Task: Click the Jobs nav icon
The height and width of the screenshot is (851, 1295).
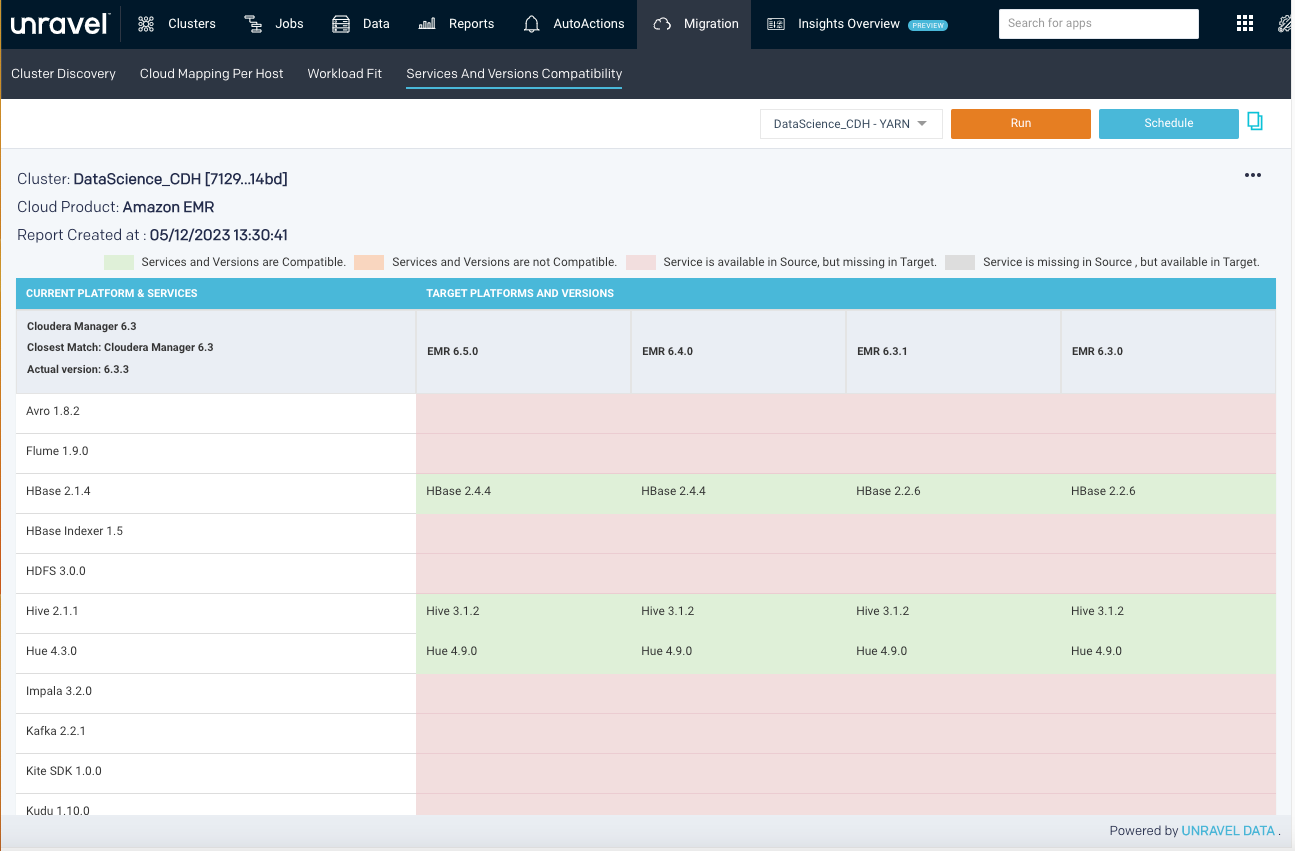Action: 254,24
